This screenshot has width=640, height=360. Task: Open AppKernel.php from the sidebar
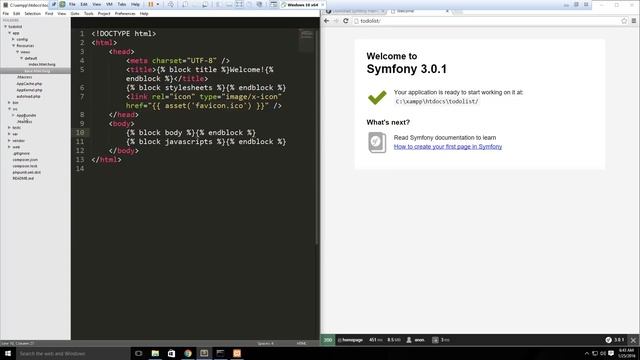coord(29,90)
